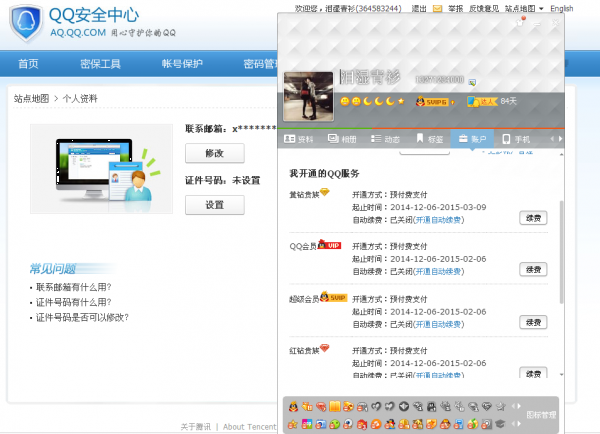This screenshot has height=434, width=600.
Task: Page the bottom icon row to the left
Action: click(514, 424)
